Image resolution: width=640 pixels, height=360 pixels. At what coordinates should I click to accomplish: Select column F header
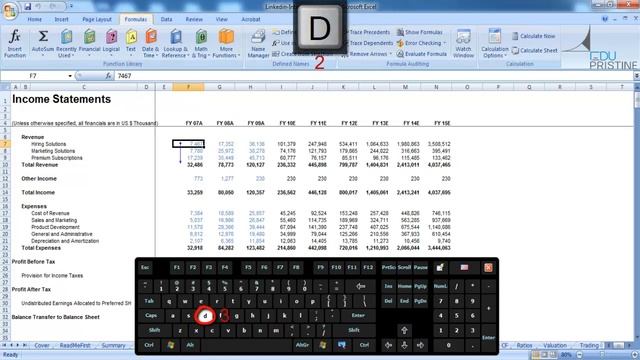[188, 87]
